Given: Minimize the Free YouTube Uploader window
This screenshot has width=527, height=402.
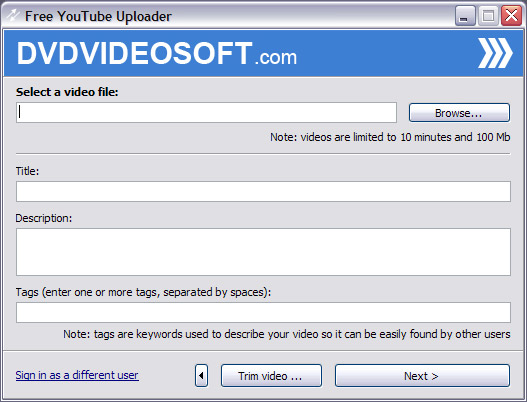Looking at the screenshot, I should click(x=465, y=15).
